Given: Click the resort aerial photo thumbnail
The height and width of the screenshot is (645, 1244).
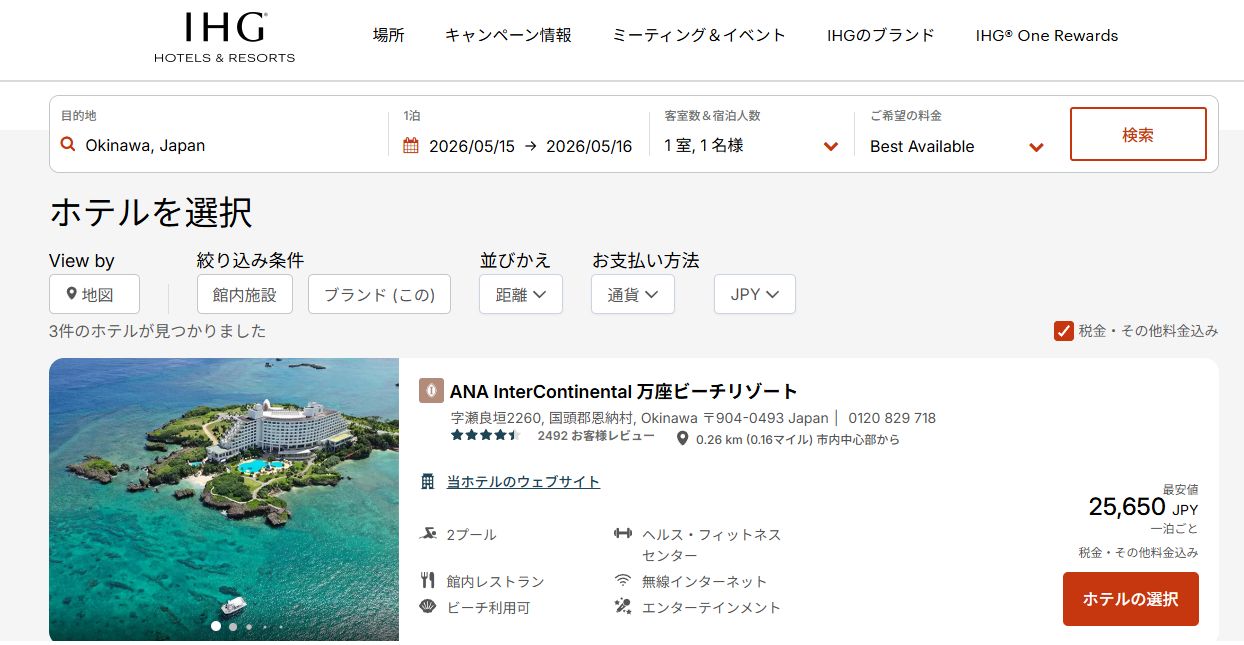Looking at the screenshot, I should (224, 499).
